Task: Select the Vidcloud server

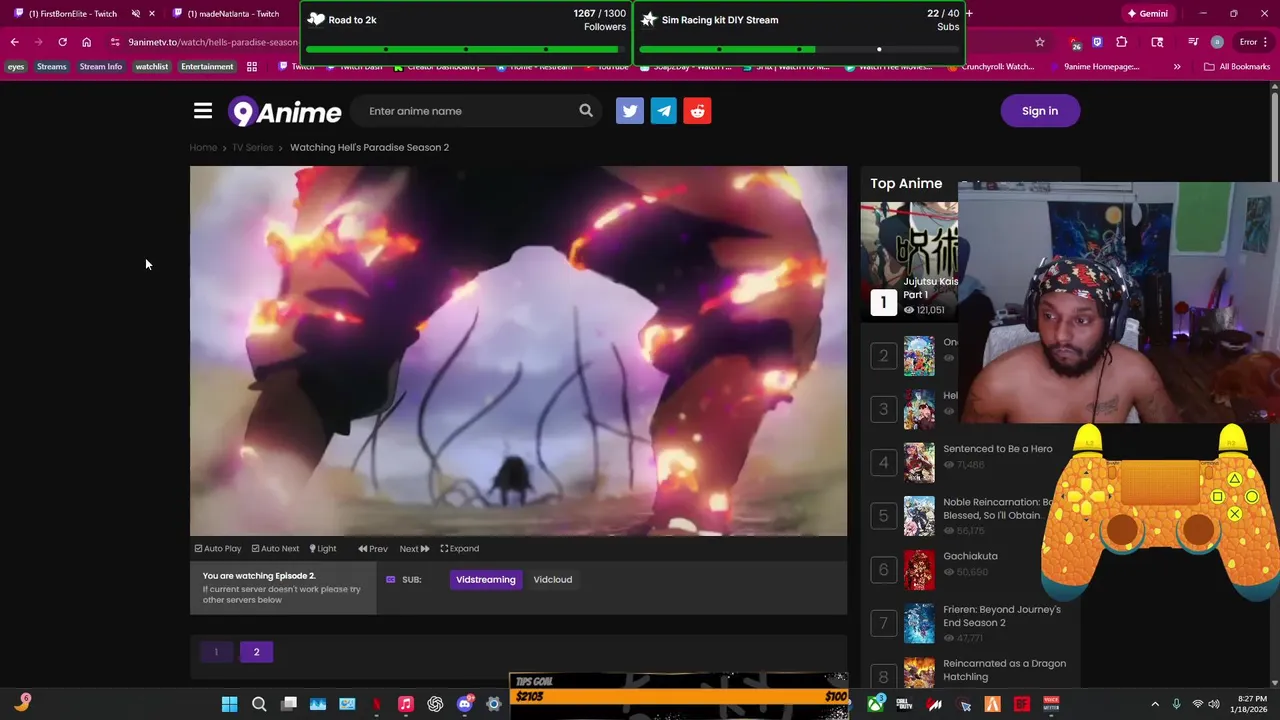Action: click(x=553, y=580)
